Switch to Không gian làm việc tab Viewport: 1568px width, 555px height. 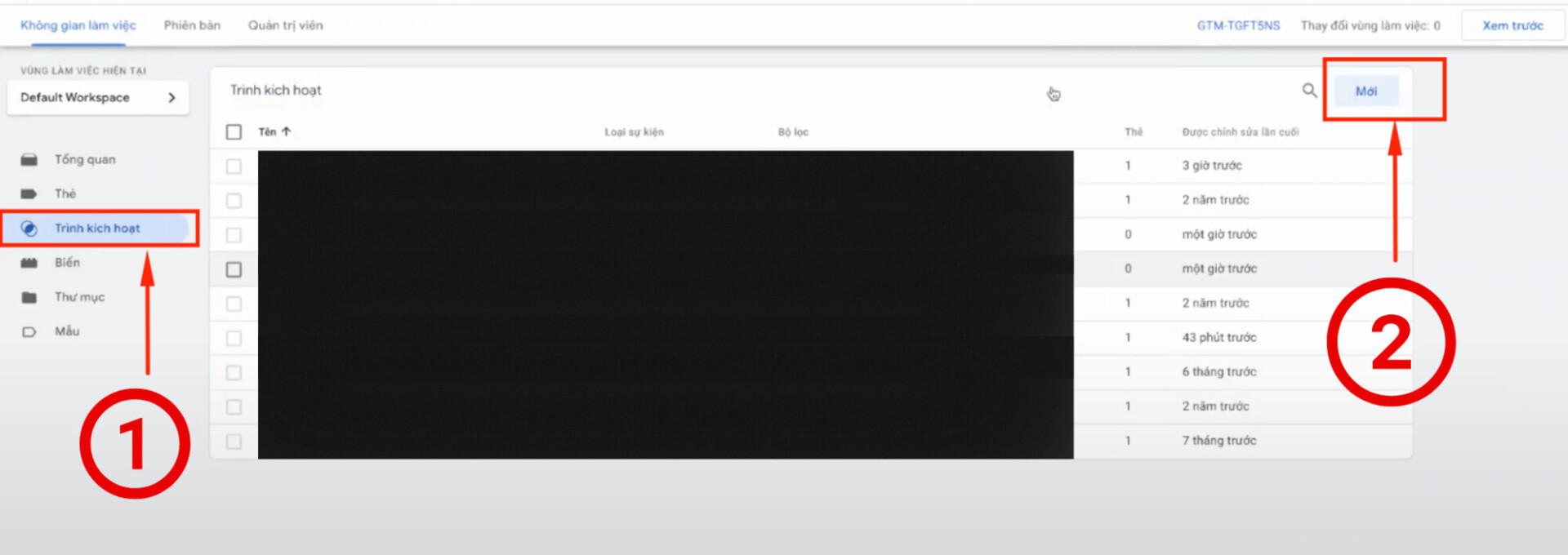[78, 25]
